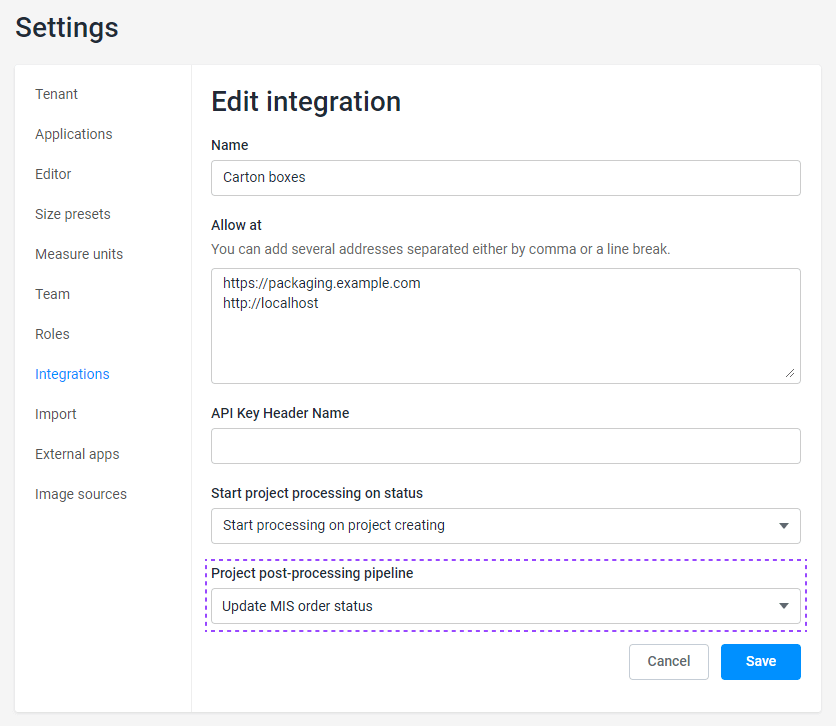Click the Settings page title

[67, 28]
